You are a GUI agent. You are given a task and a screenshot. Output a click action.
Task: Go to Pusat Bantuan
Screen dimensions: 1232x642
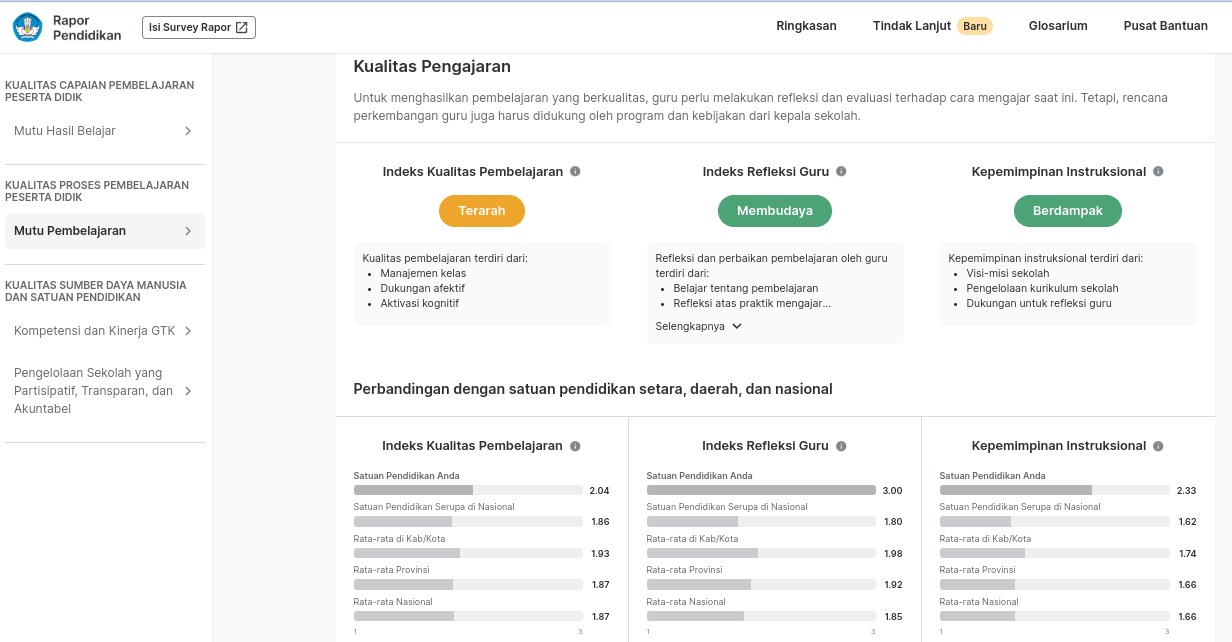1166,26
